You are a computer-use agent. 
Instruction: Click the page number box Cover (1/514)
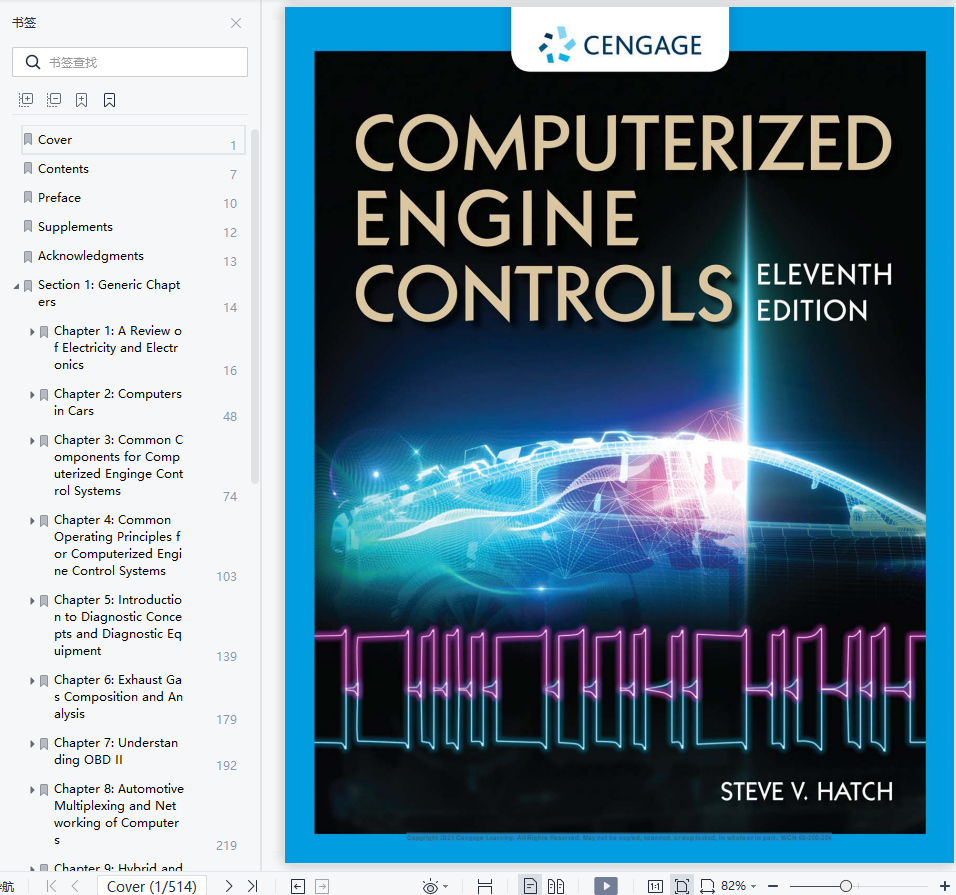click(x=152, y=886)
